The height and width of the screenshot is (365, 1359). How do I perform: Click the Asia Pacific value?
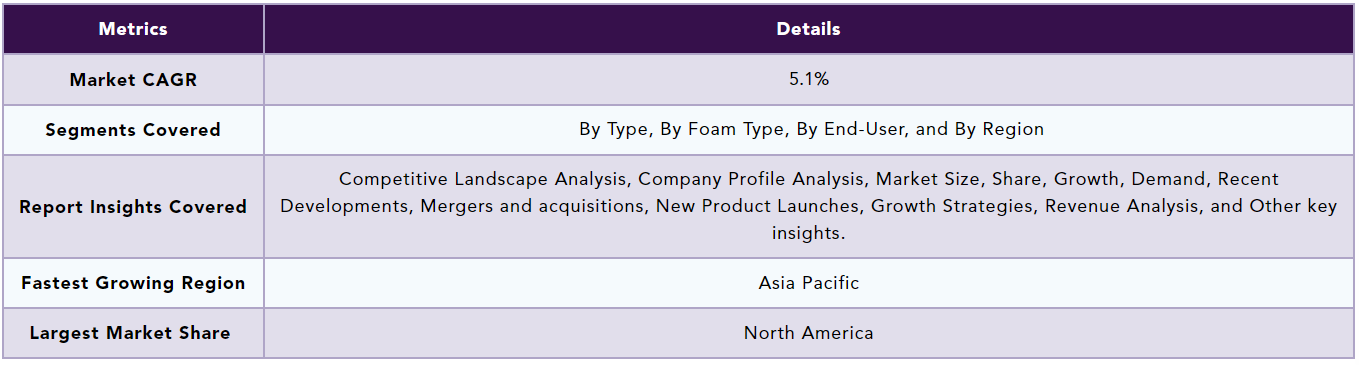[809, 283]
